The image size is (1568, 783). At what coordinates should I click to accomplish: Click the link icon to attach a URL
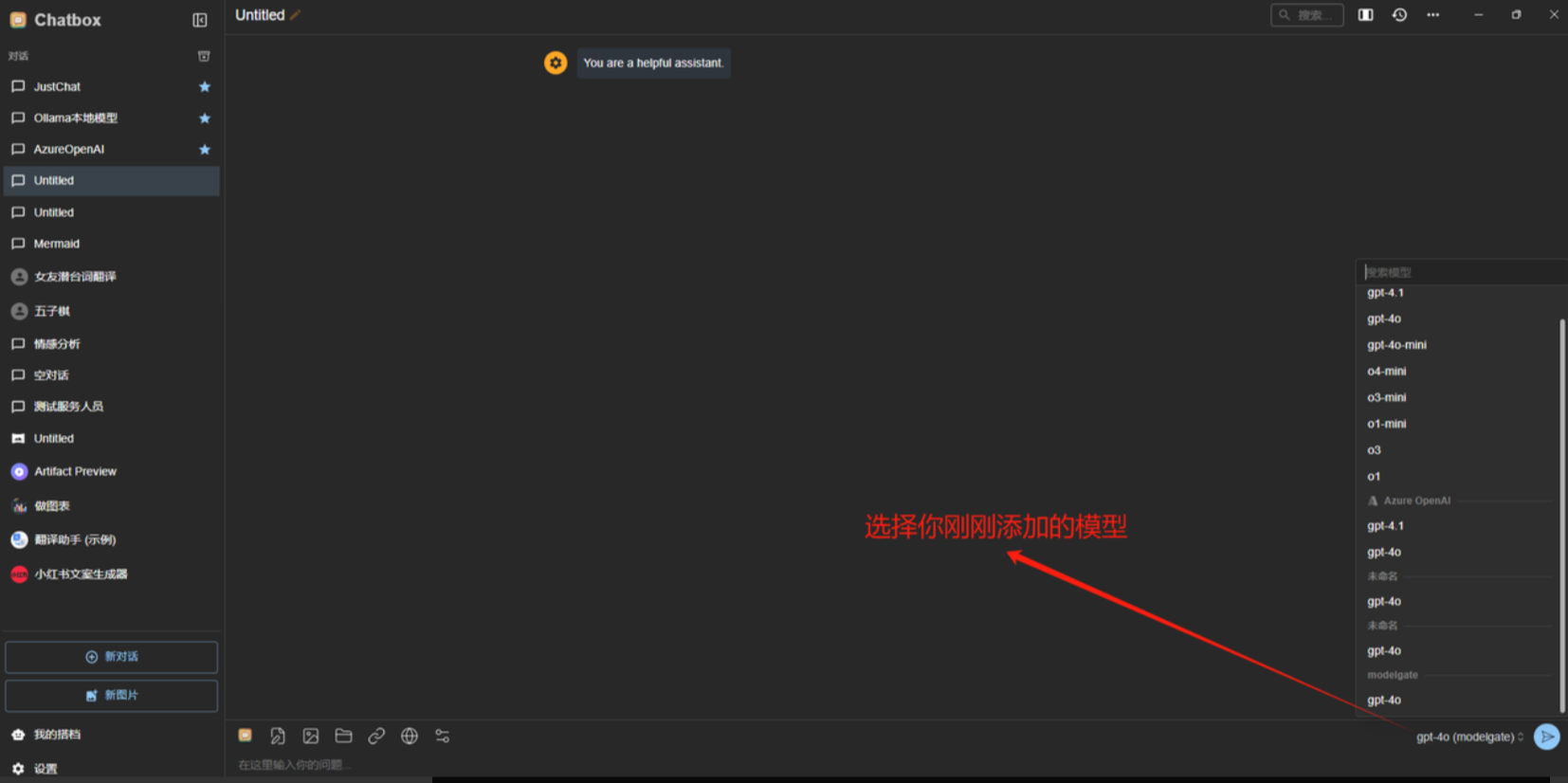pos(376,736)
